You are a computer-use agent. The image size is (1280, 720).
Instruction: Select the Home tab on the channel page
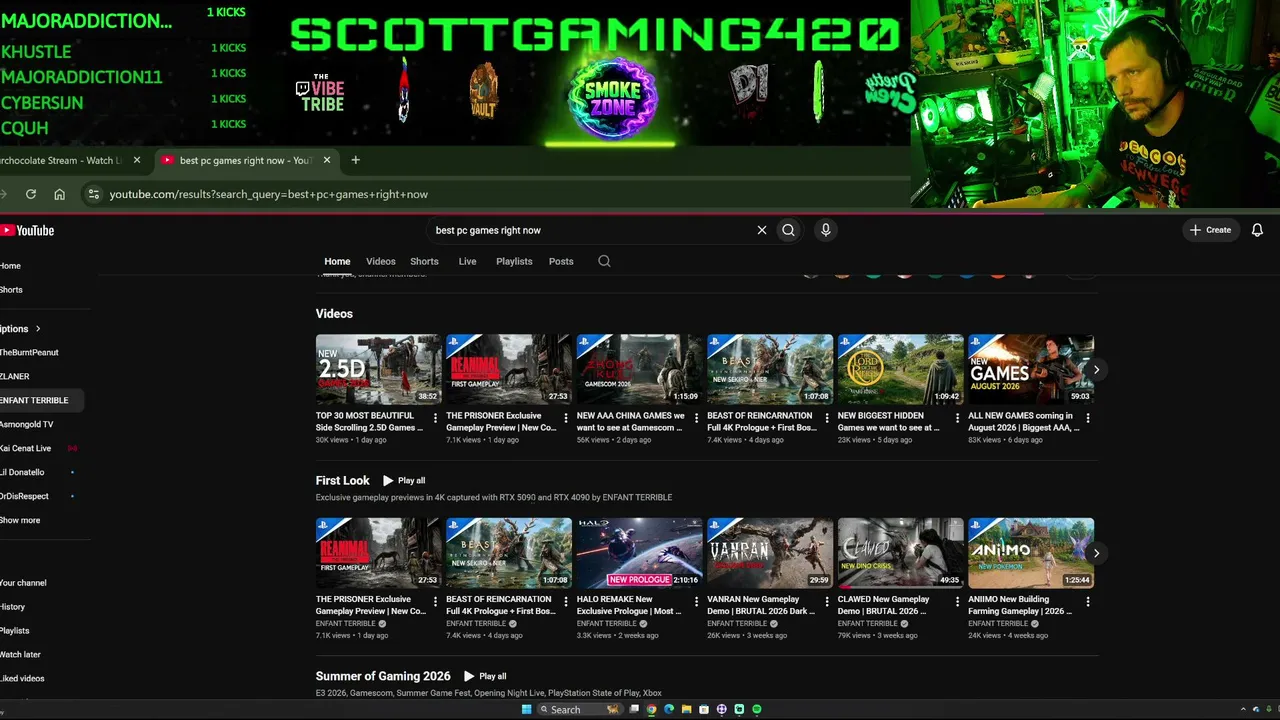(337, 261)
